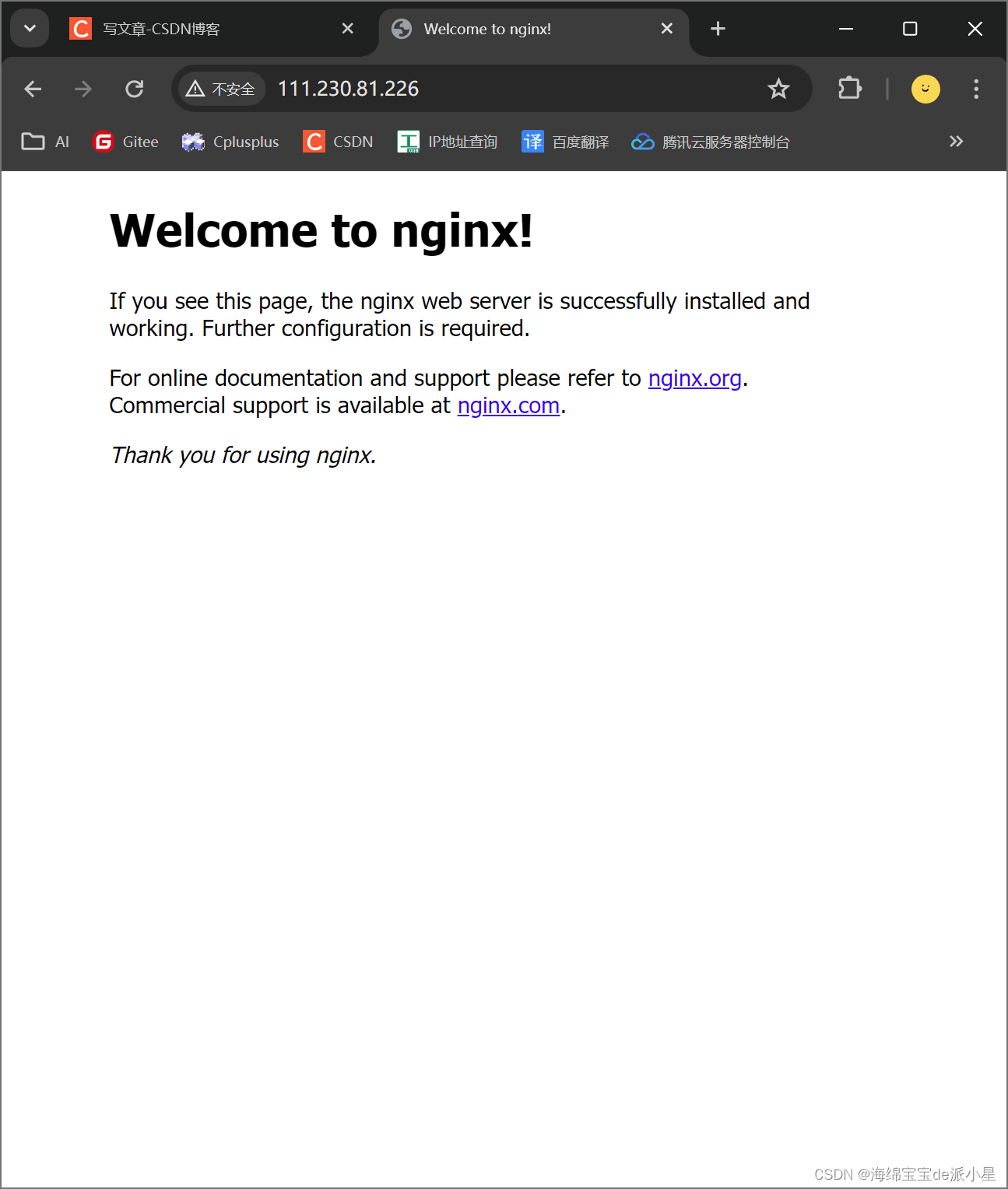Open the 腾讯云服务器控制台 bookmark
The image size is (1008, 1189).
(x=711, y=142)
